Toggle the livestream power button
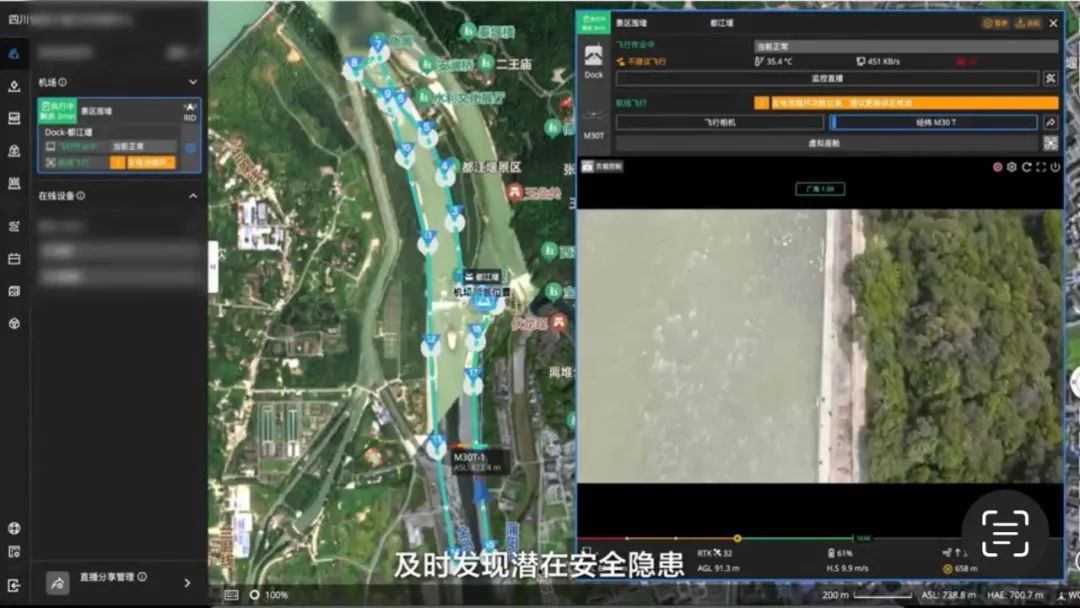The width and height of the screenshot is (1080, 608). tap(1055, 167)
